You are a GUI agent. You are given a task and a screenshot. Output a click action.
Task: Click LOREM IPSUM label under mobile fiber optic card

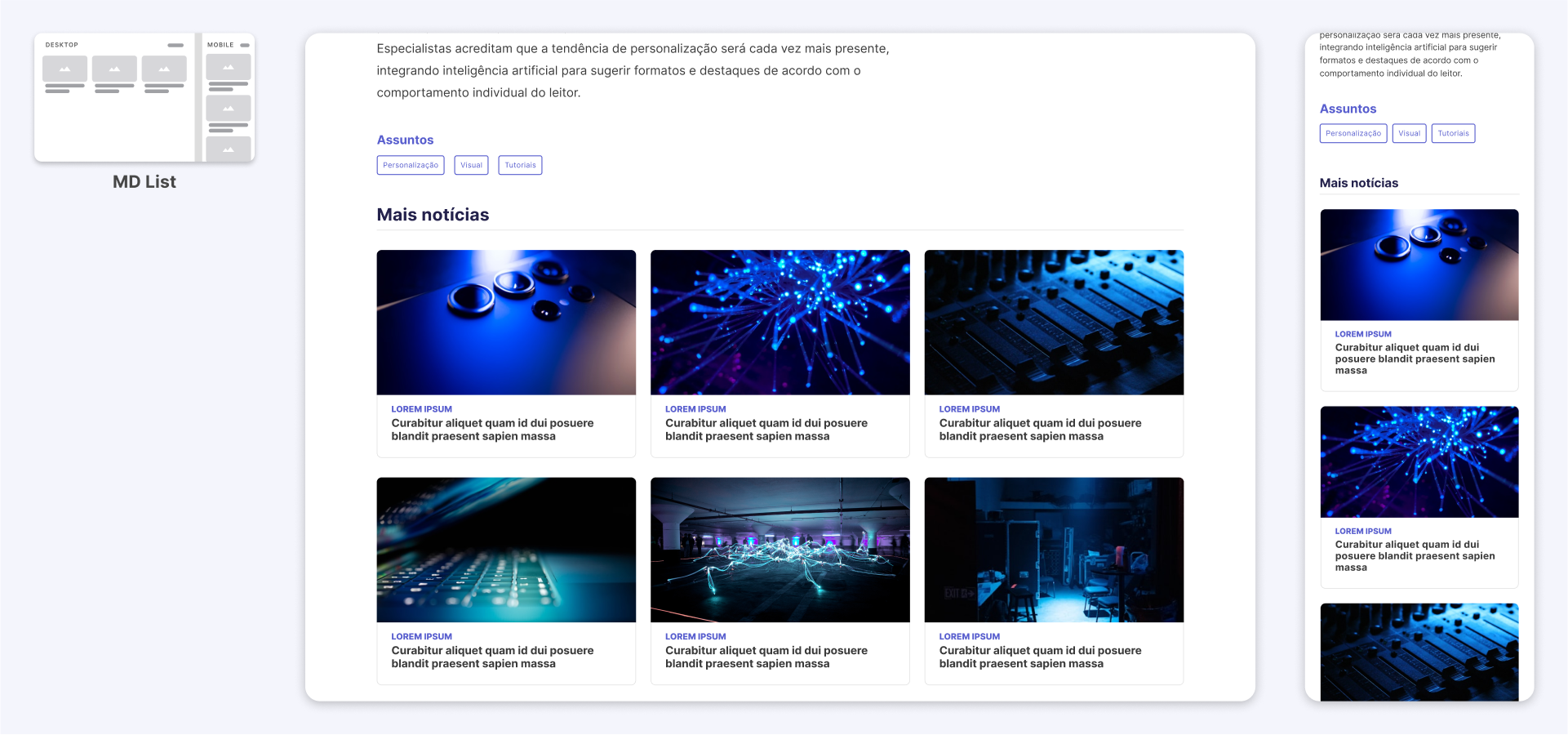(x=1363, y=531)
